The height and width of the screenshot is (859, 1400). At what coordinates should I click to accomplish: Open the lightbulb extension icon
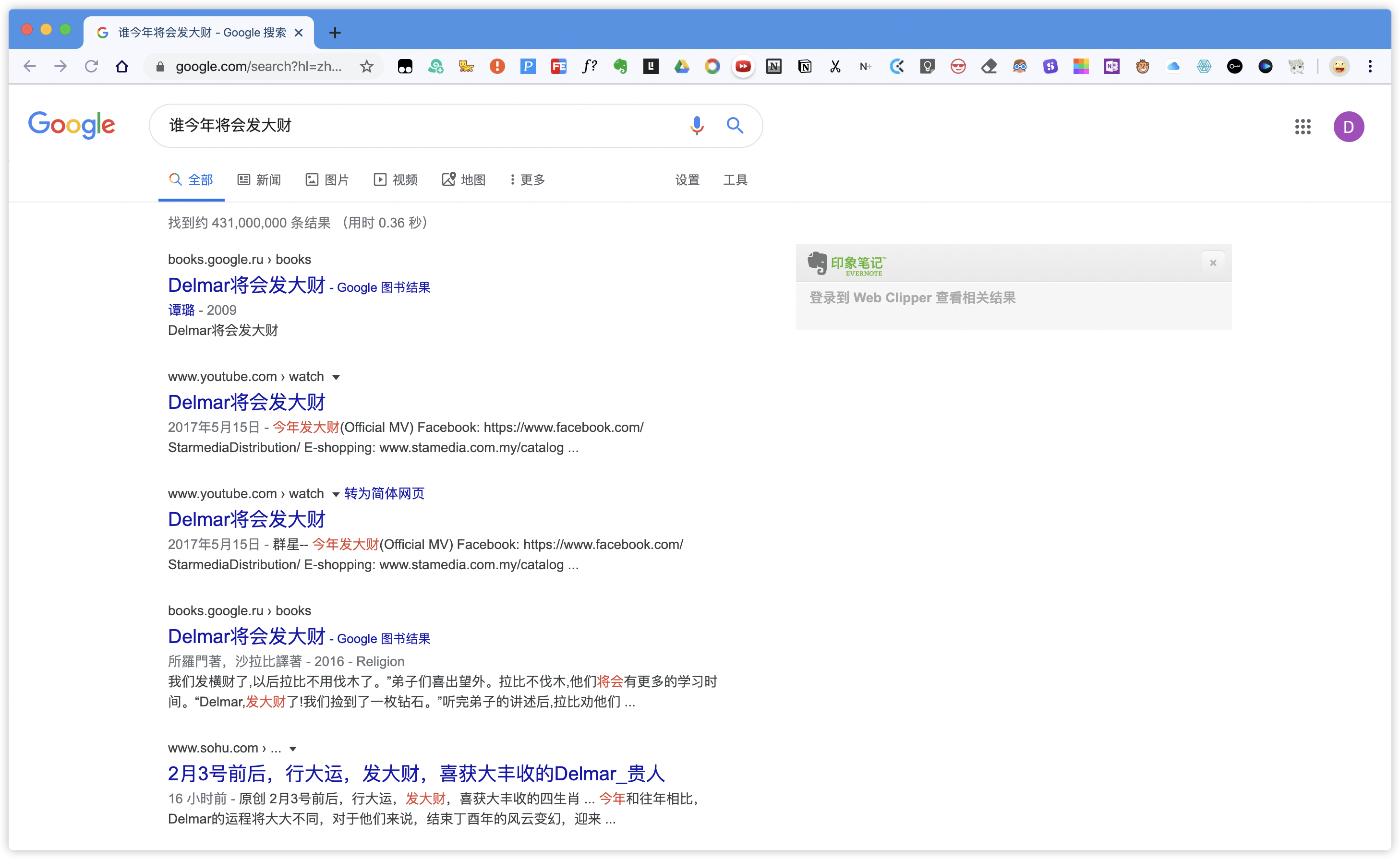tap(928, 67)
